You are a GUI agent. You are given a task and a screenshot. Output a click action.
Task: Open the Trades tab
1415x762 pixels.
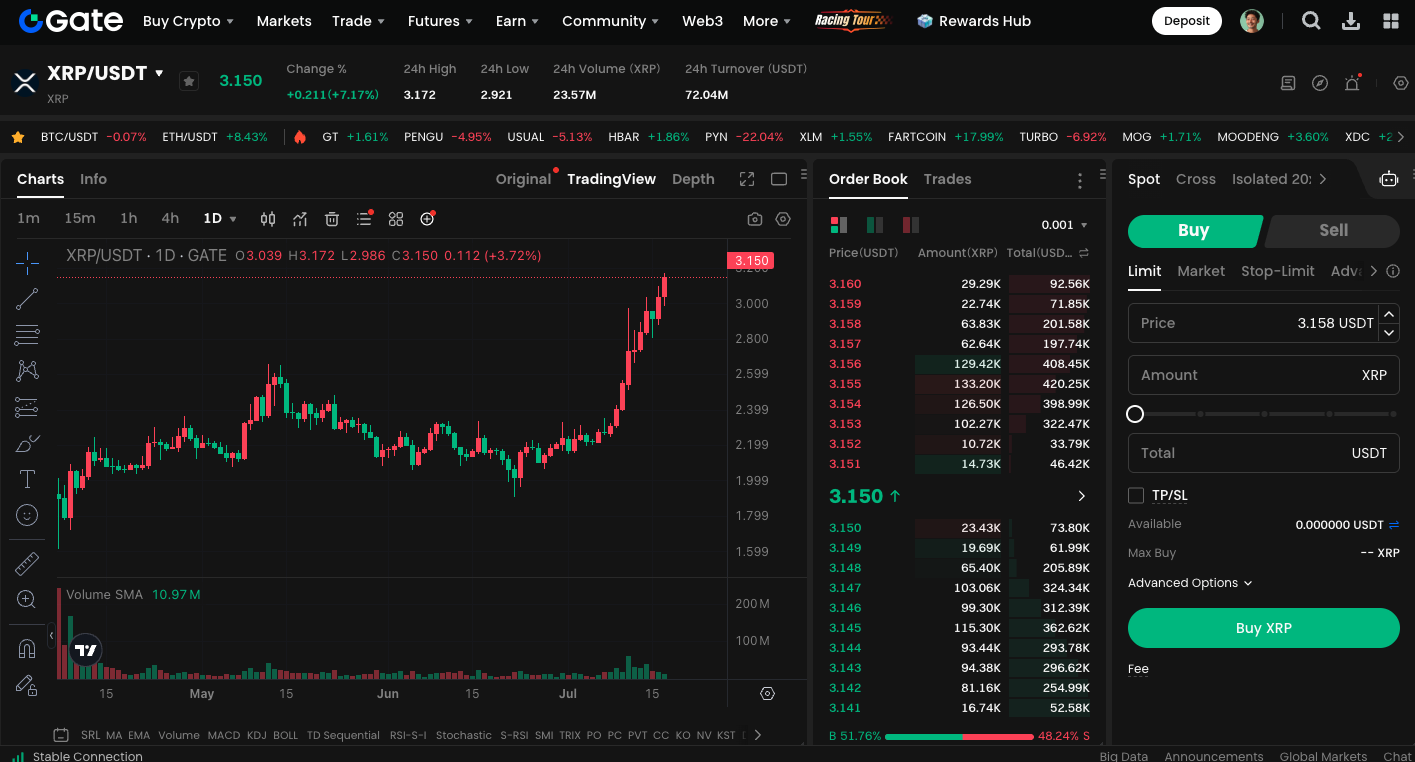(947, 179)
